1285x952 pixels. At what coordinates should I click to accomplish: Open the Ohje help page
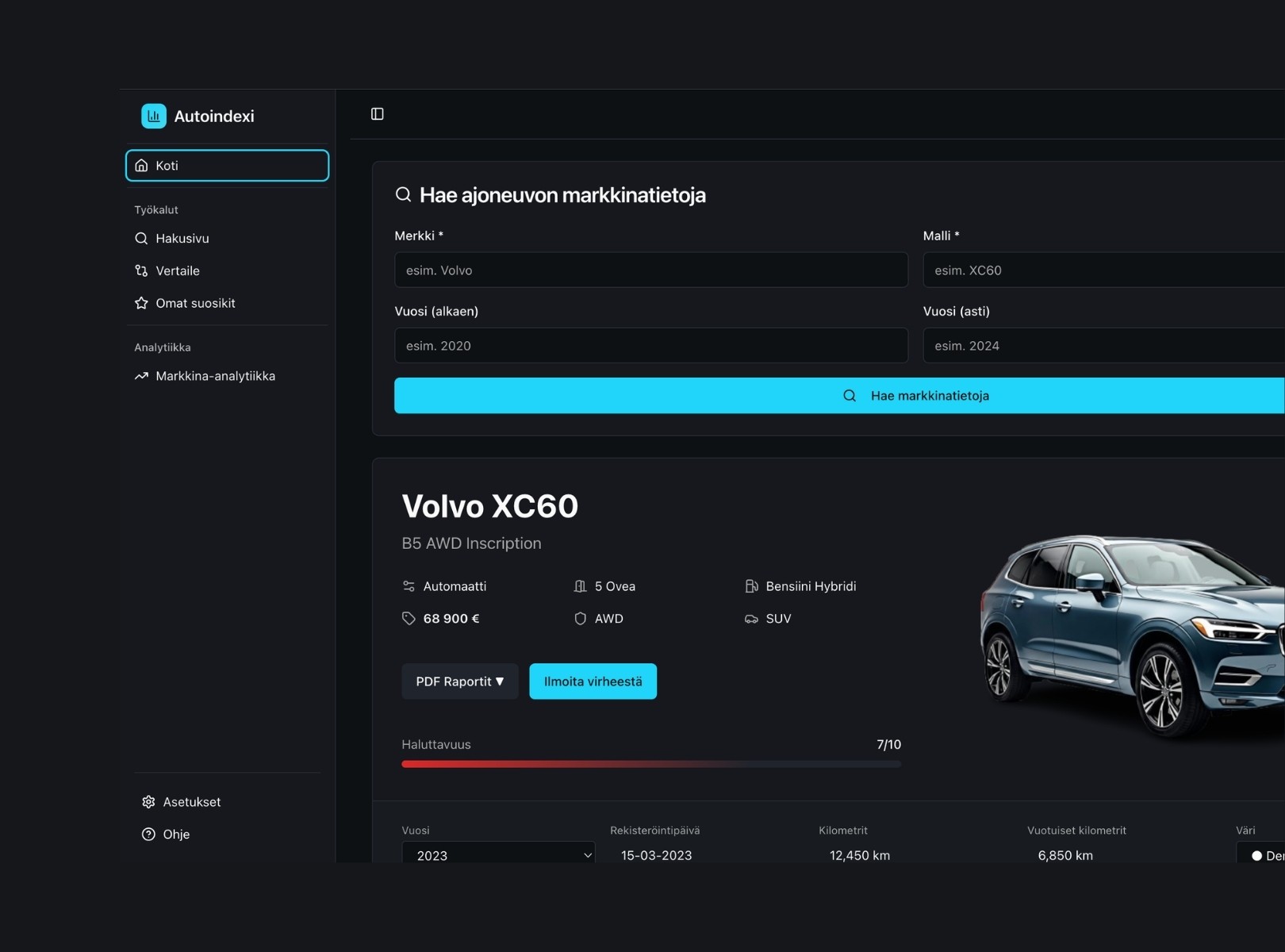pyautogui.click(x=227, y=835)
